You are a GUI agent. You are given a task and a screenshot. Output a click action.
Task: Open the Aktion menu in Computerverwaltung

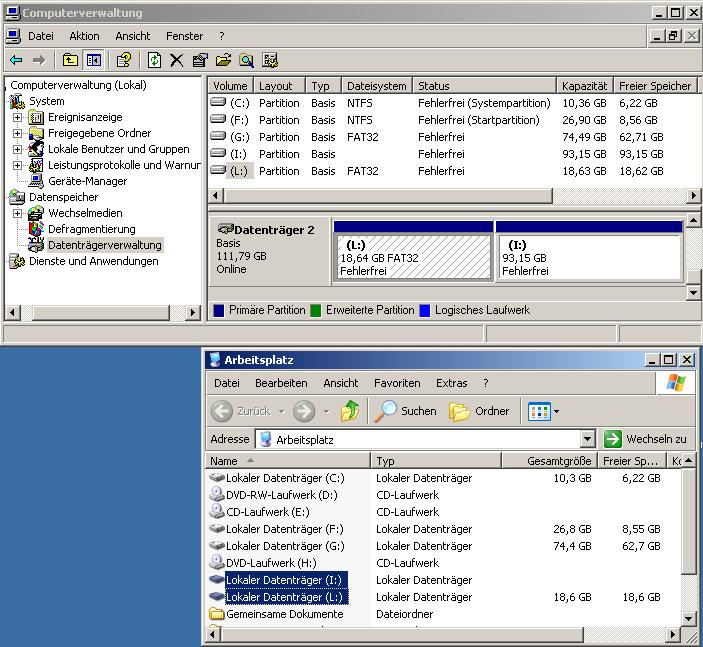click(84, 36)
